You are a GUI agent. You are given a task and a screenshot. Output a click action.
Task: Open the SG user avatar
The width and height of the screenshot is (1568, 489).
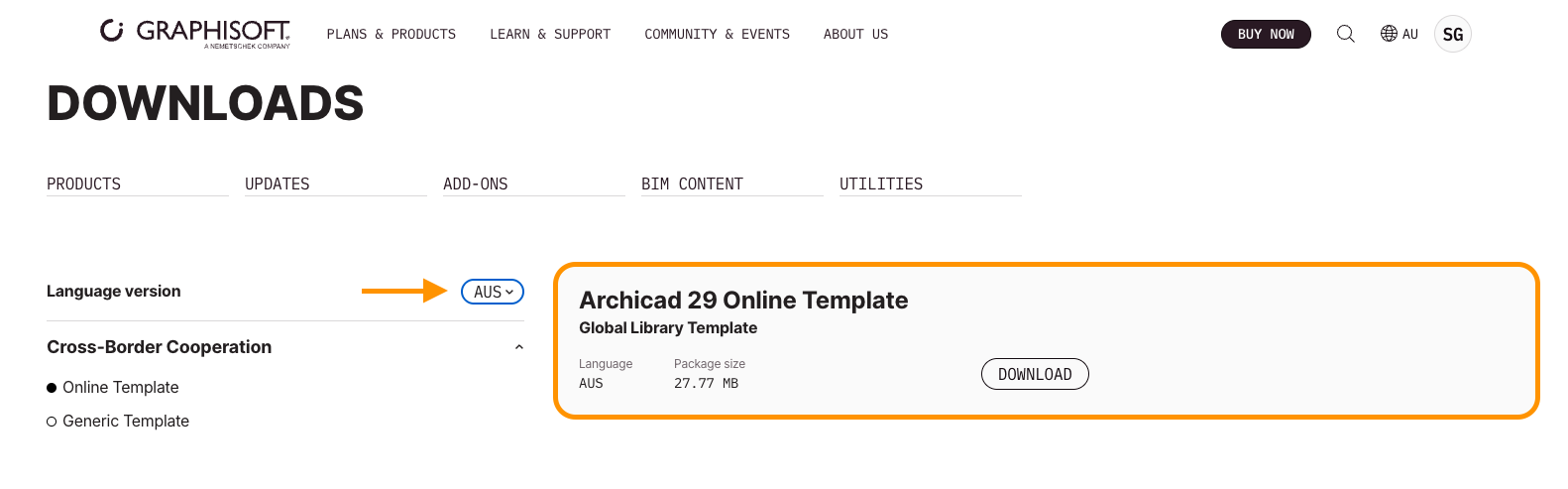[1452, 34]
